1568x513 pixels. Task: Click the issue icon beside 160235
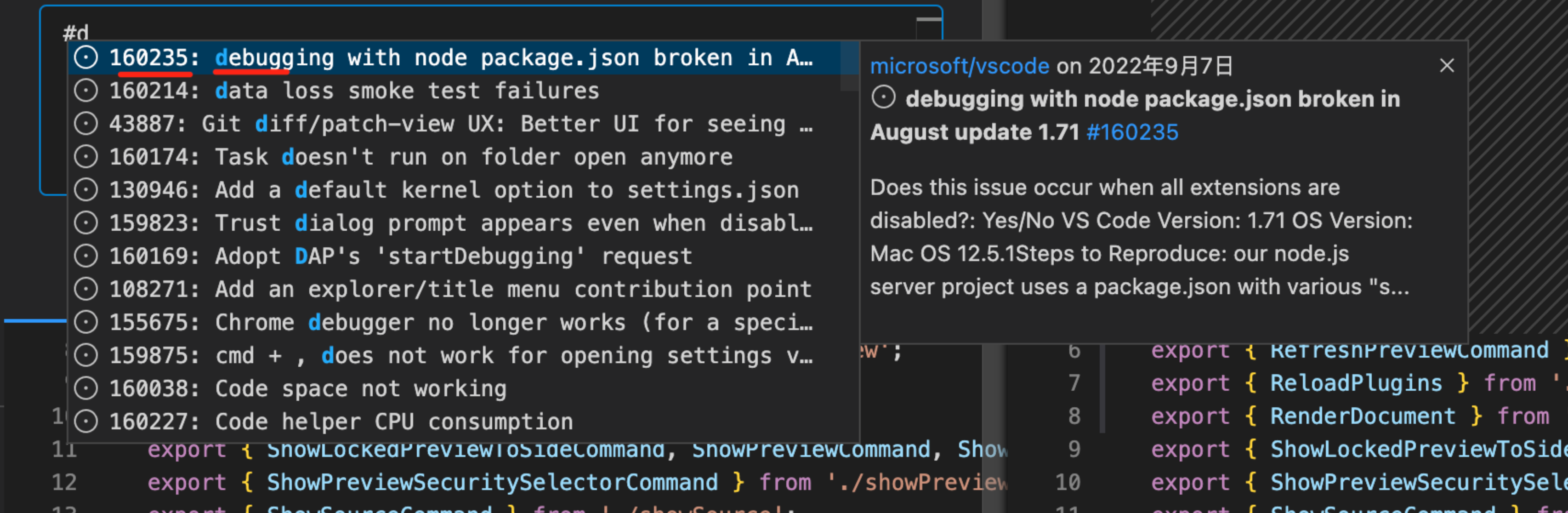pos(85,58)
